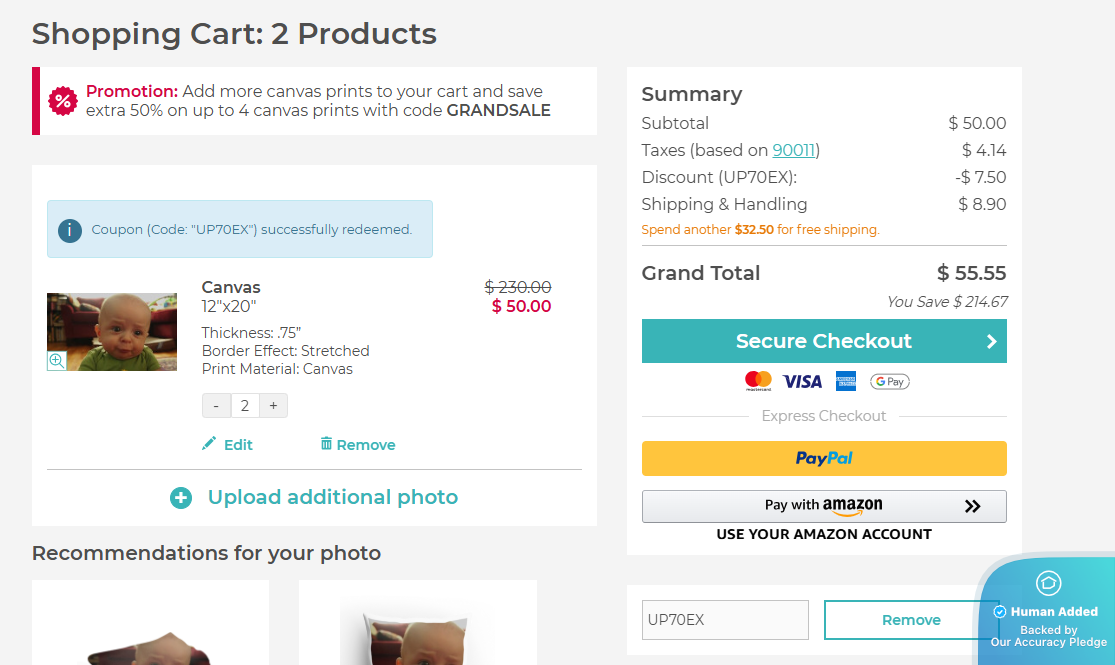Check out with the PayPal button
This screenshot has height=665, width=1115.
tap(824, 458)
